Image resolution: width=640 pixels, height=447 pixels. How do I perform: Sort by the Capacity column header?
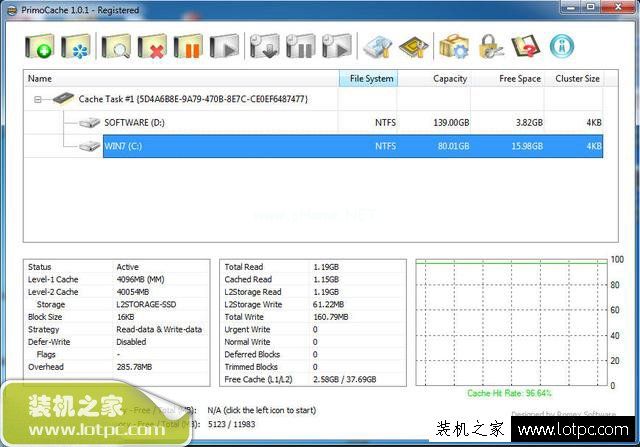click(434, 78)
